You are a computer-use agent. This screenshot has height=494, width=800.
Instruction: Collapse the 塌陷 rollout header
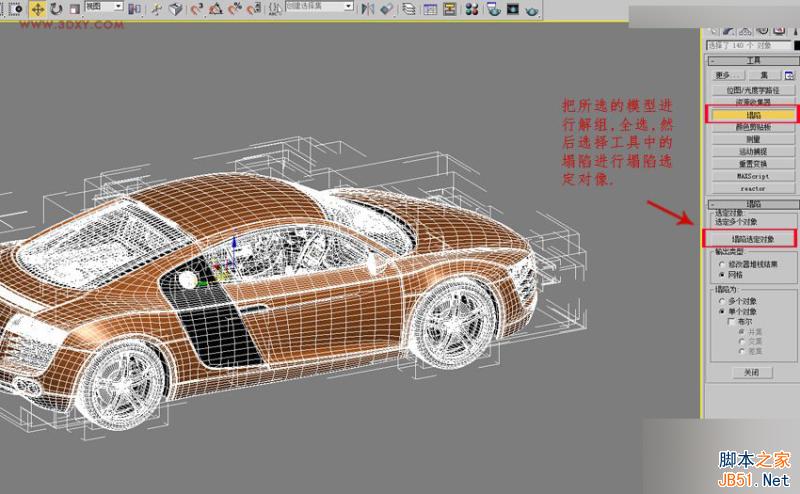753,203
